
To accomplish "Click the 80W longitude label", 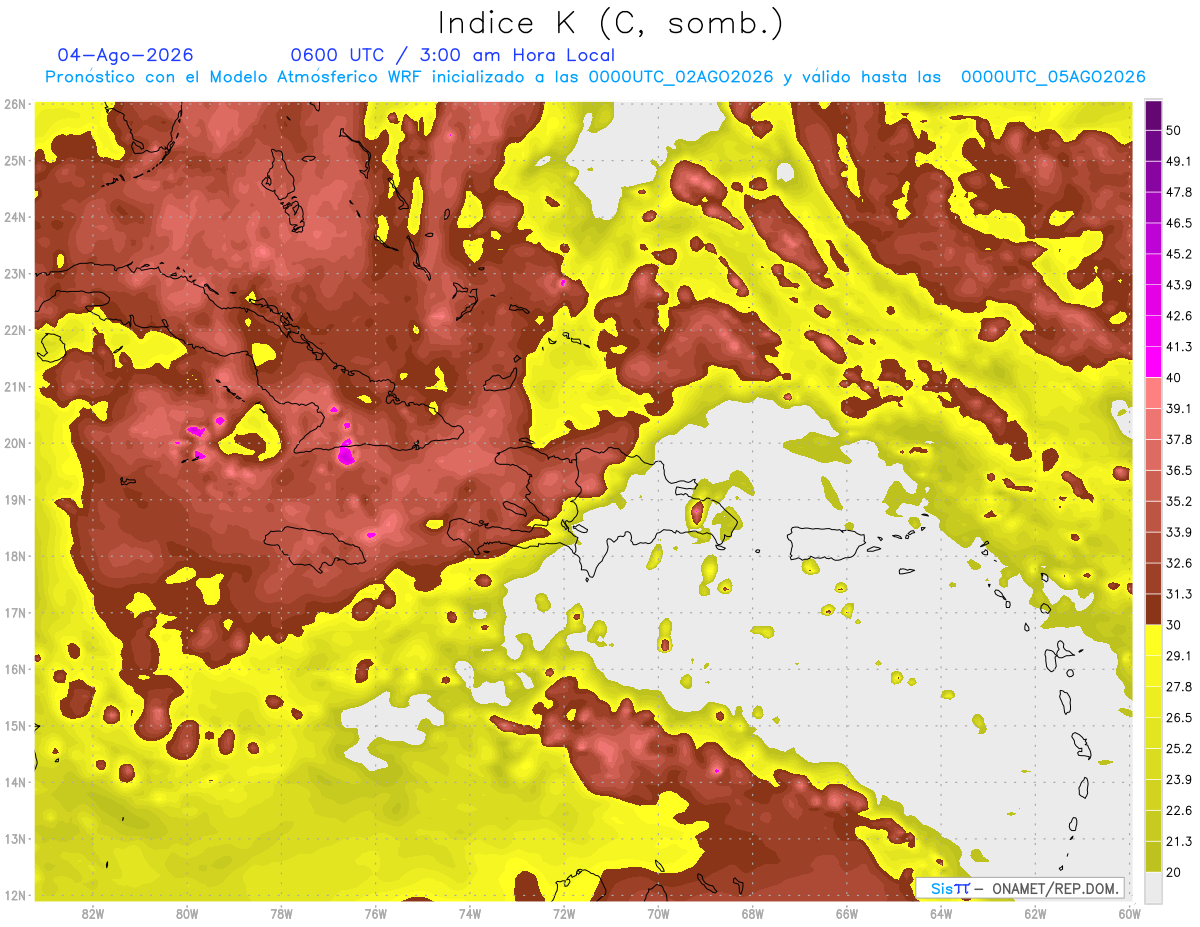I will [x=187, y=914].
